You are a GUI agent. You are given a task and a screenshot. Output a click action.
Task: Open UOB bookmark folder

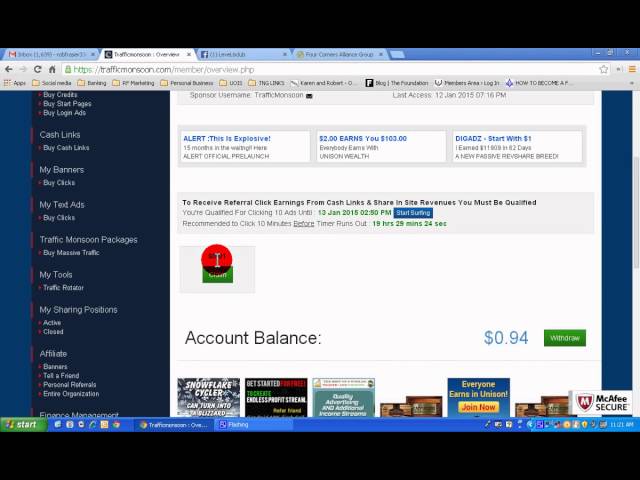tap(231, 83)
